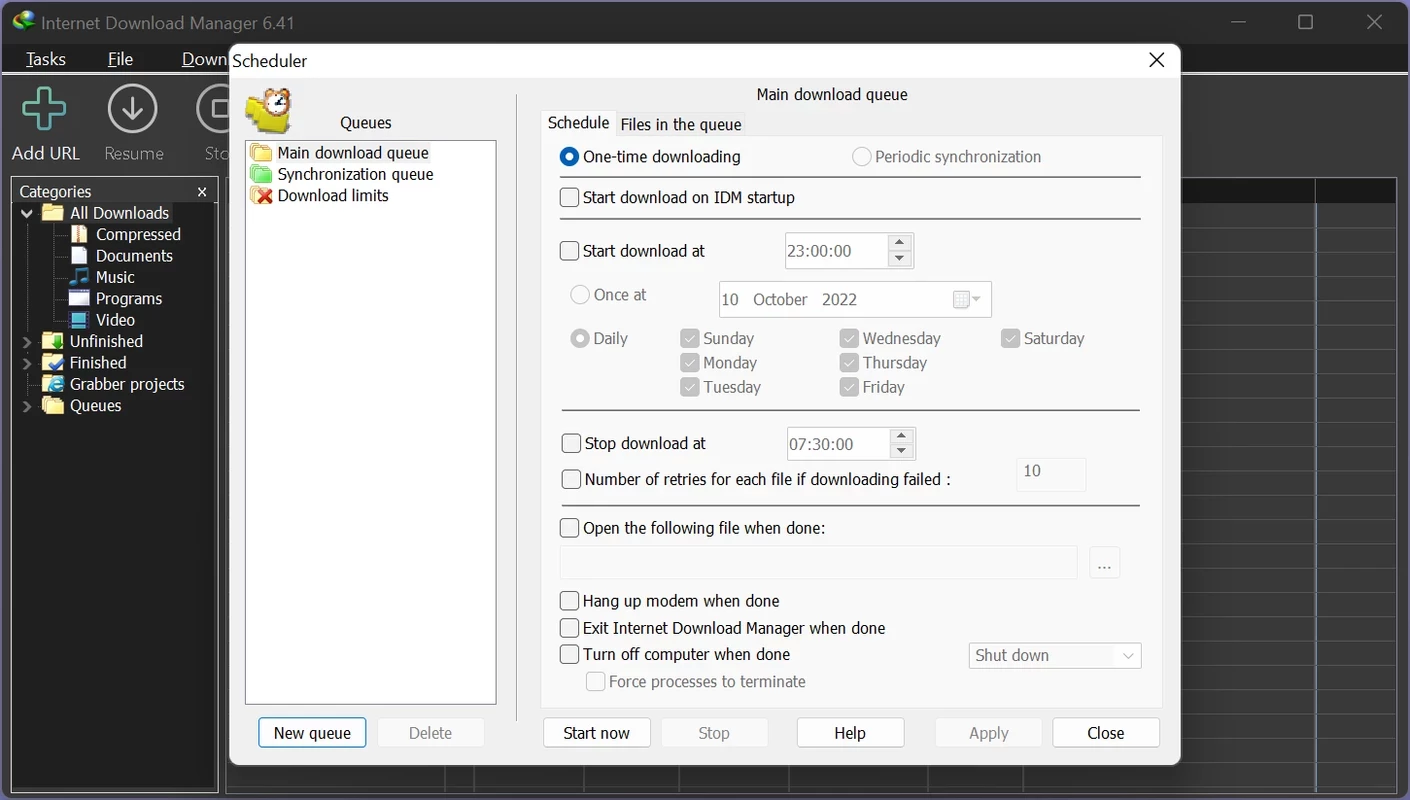This screenshot has width=1410, height=800.
Task: Open the Grabber projects icon
Action: click(x=53, y=384)
